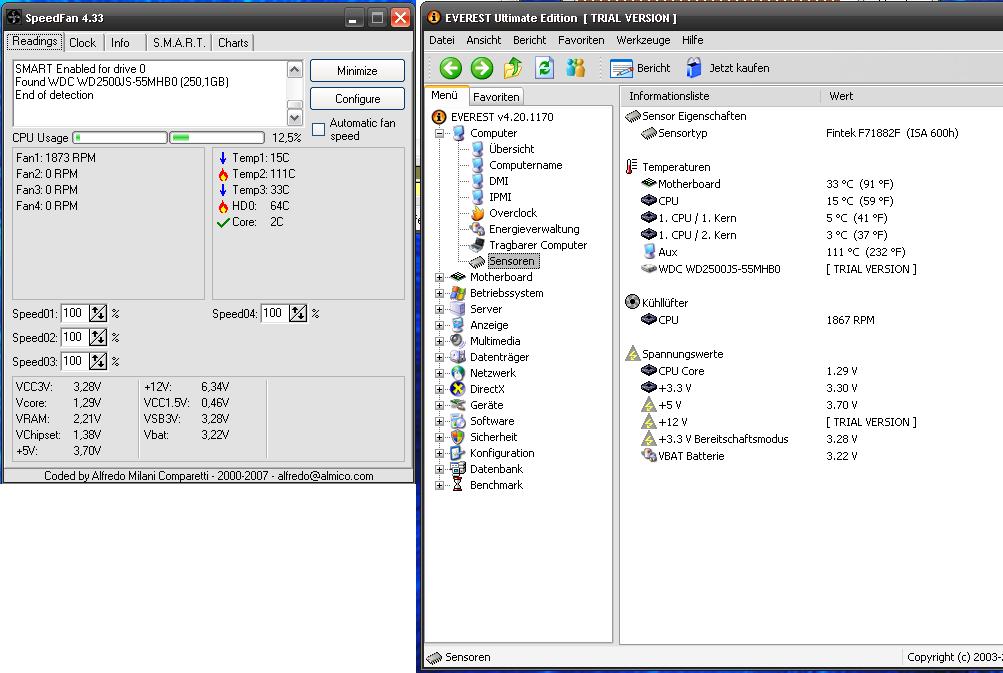Click the Bericht report toolbar button
The image size is (1003, 673).
coord(640,68)
